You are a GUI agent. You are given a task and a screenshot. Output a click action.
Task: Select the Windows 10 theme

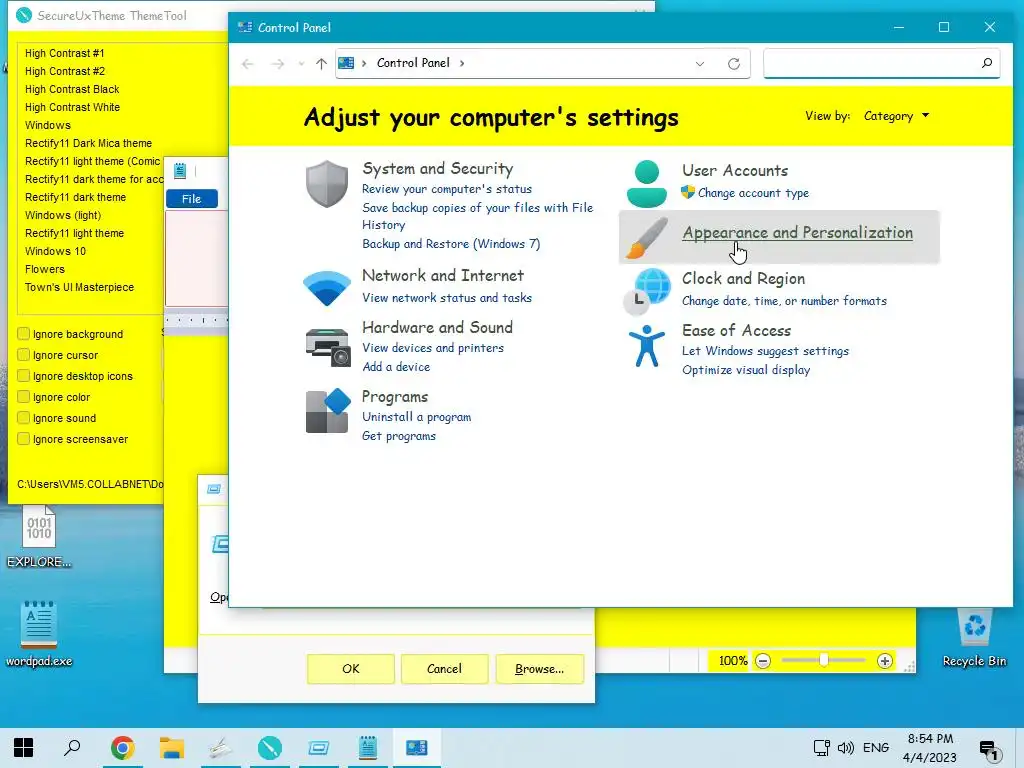click(x=56, y=251)
